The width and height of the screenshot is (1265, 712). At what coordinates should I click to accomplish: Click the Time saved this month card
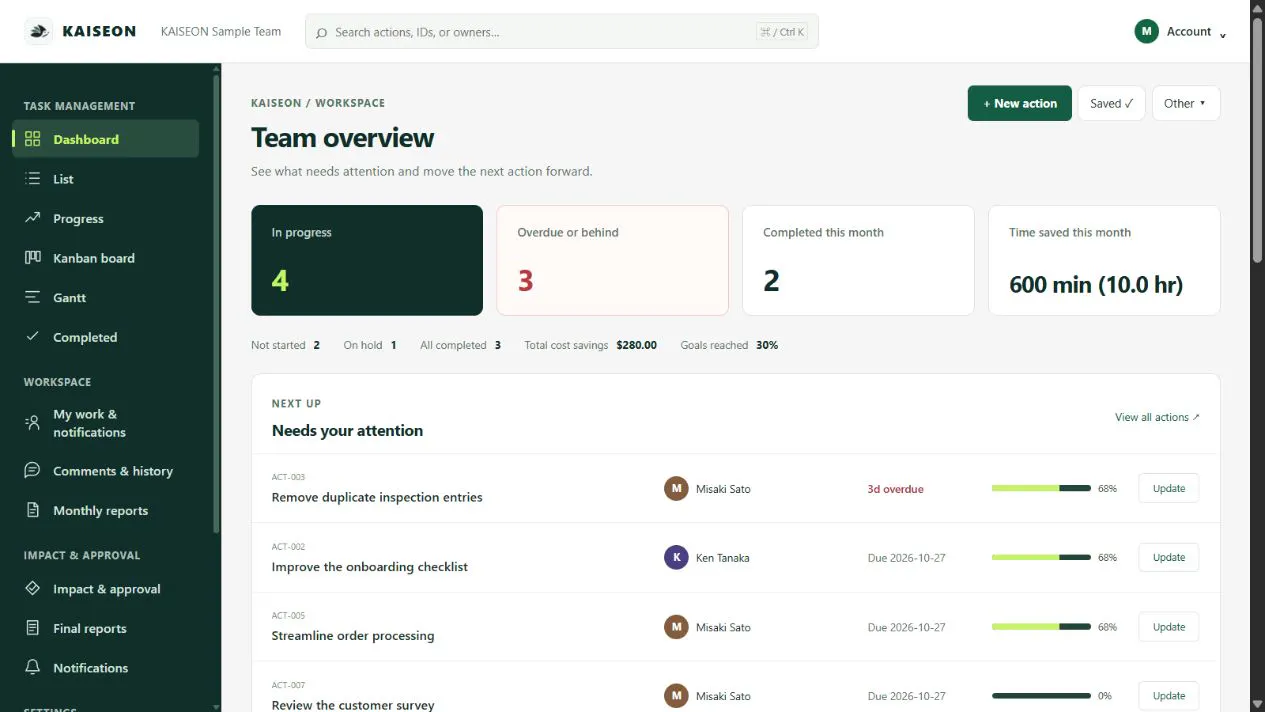click(1104, 261)
